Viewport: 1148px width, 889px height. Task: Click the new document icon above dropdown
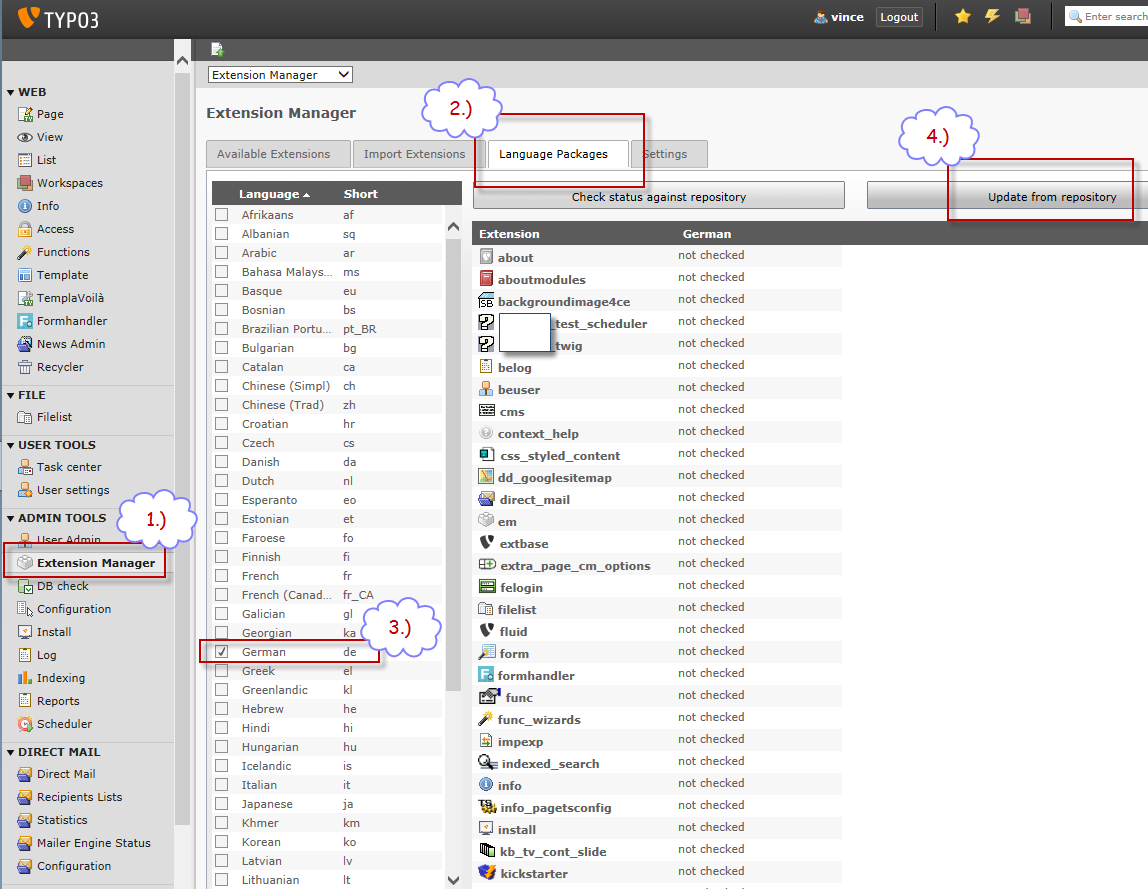(x=218, y=50)
